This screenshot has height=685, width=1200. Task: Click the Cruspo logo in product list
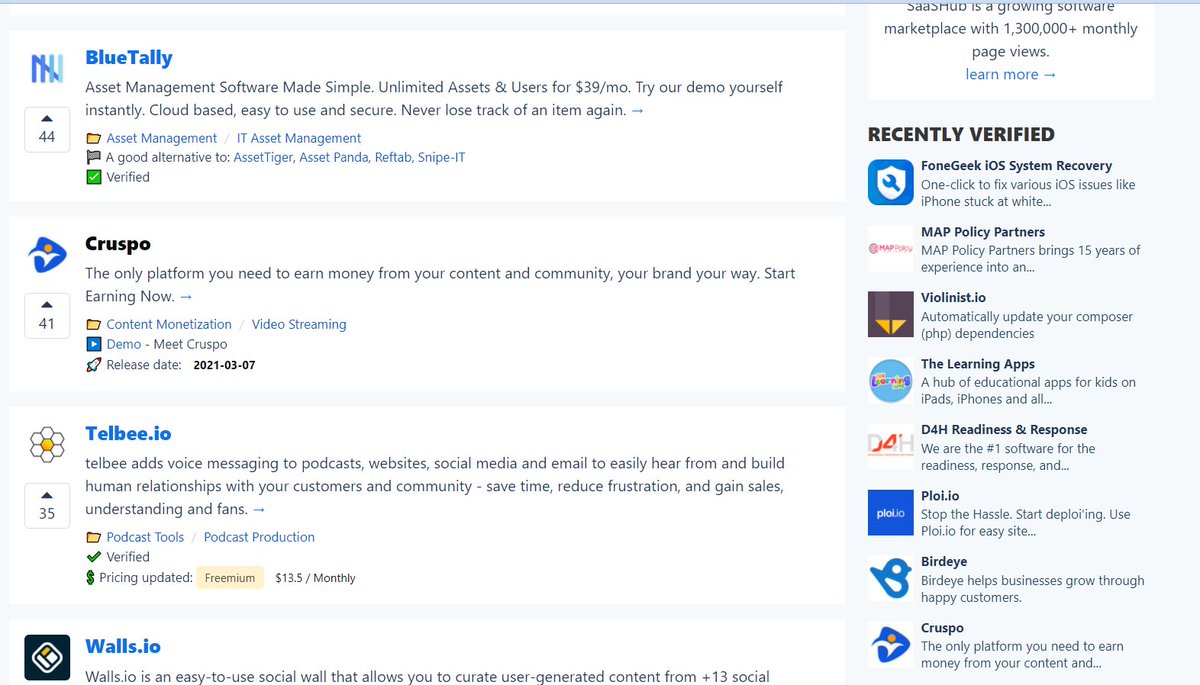[47, 254]
